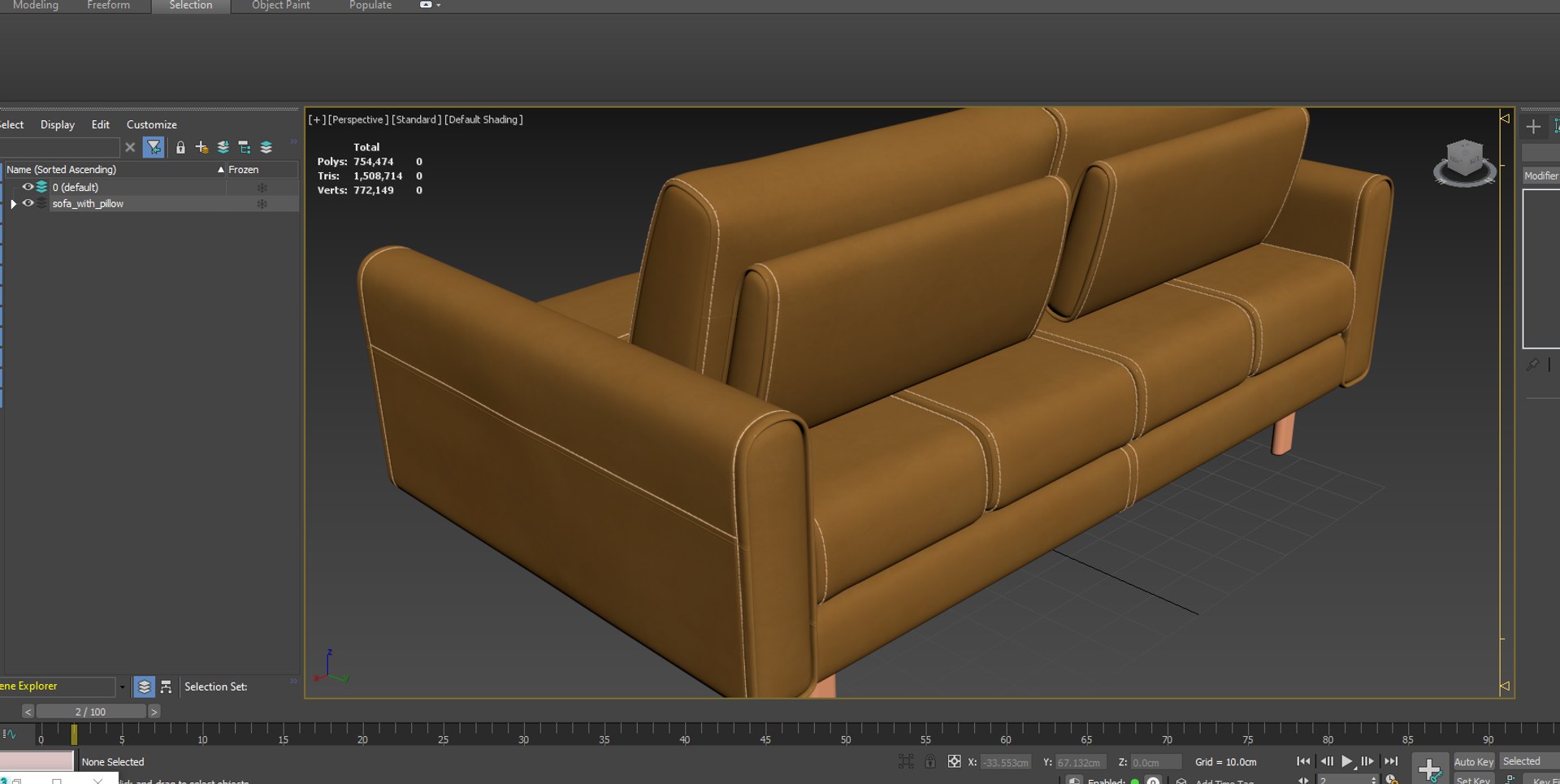Viewport: 1560px width, 784px height.
Task: Open the Selected key filter dropdown
Action: (x=1529, y=761)
